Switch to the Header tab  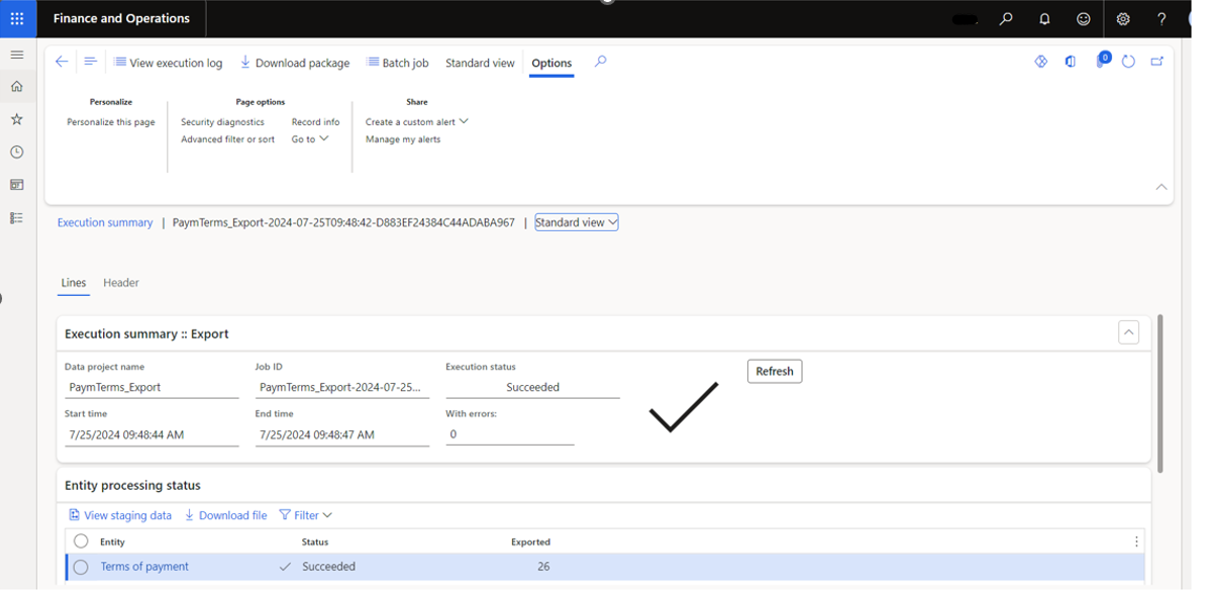(121, 283)
